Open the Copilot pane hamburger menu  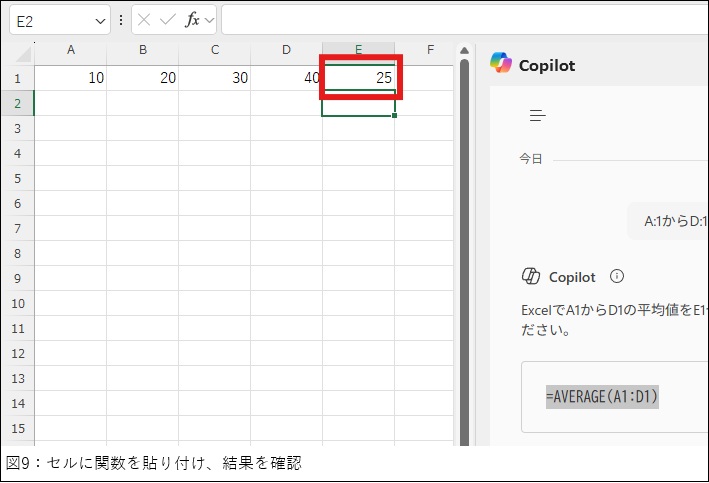pyautogui.click(x=538, y=115)
